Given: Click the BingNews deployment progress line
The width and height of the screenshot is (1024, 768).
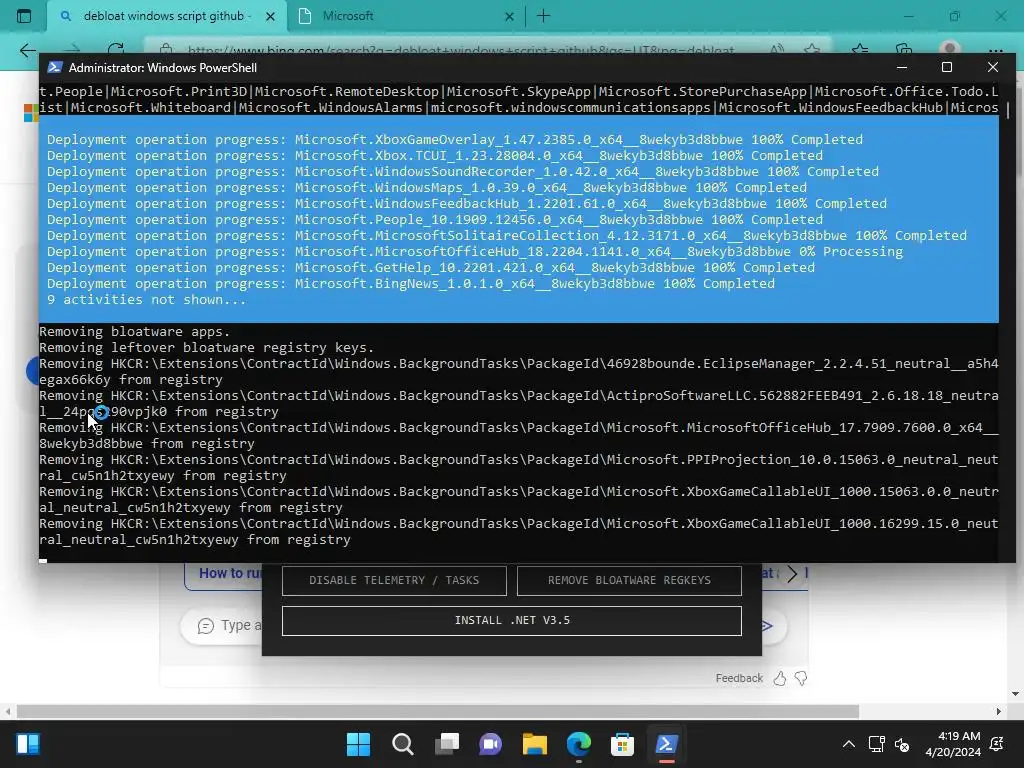Looking at the screenshot, I should tap(411, 284).
